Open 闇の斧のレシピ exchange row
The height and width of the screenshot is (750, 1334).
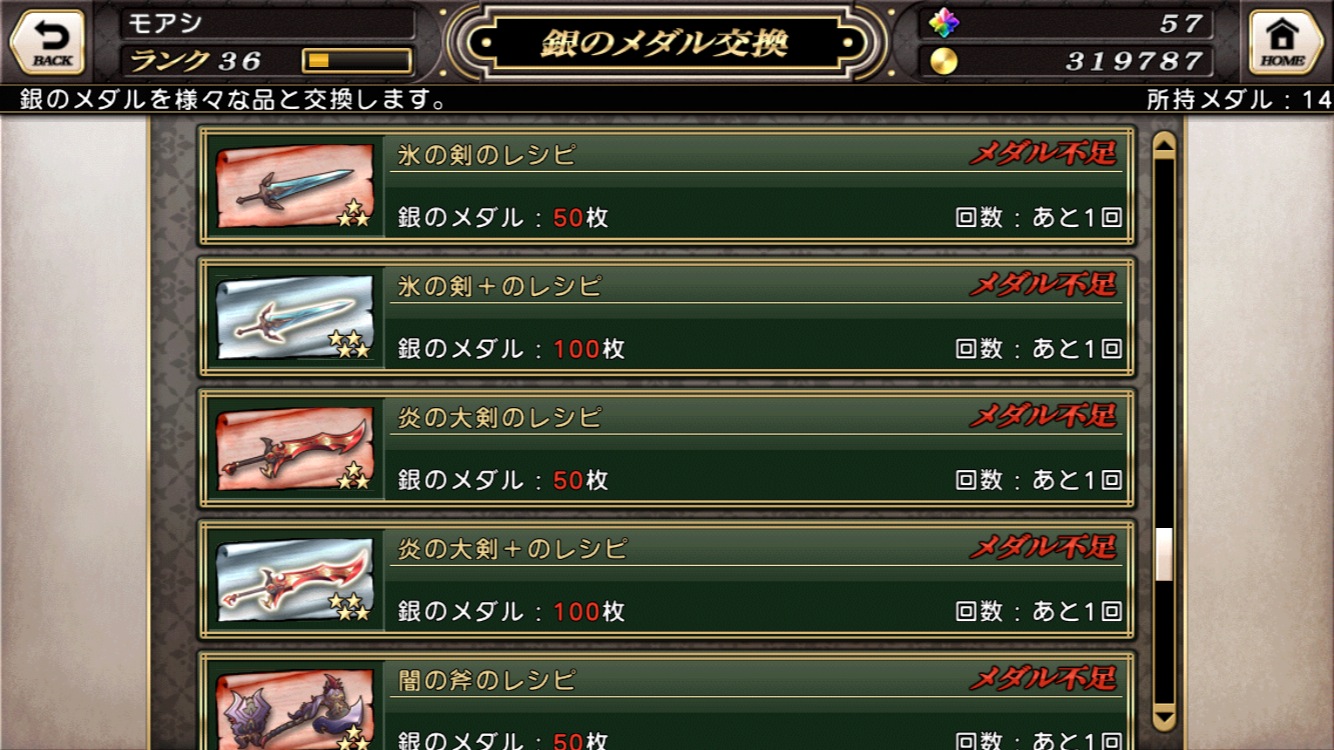click(666, 701)
